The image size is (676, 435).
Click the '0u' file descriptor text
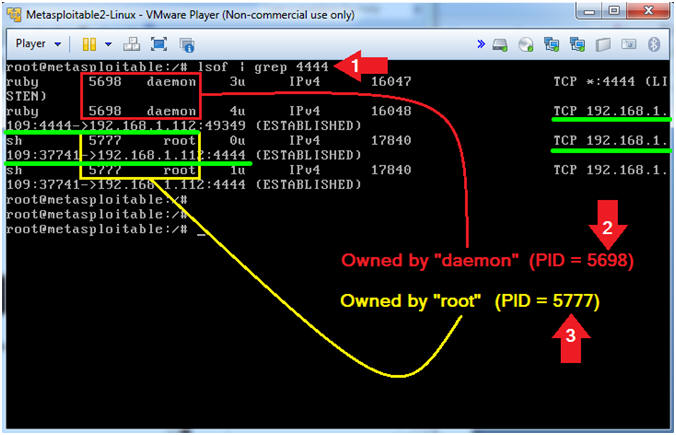(237, 140)
